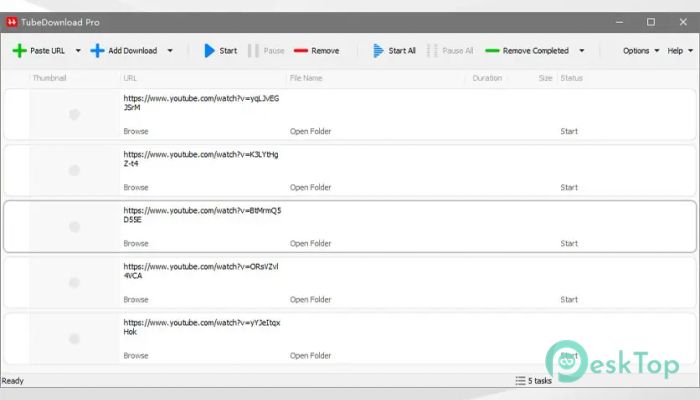Image resolution: width=700 pixels, height=400 pixels.
Task: Click the red Remove minus icon
Action: [x=301, y=50]
